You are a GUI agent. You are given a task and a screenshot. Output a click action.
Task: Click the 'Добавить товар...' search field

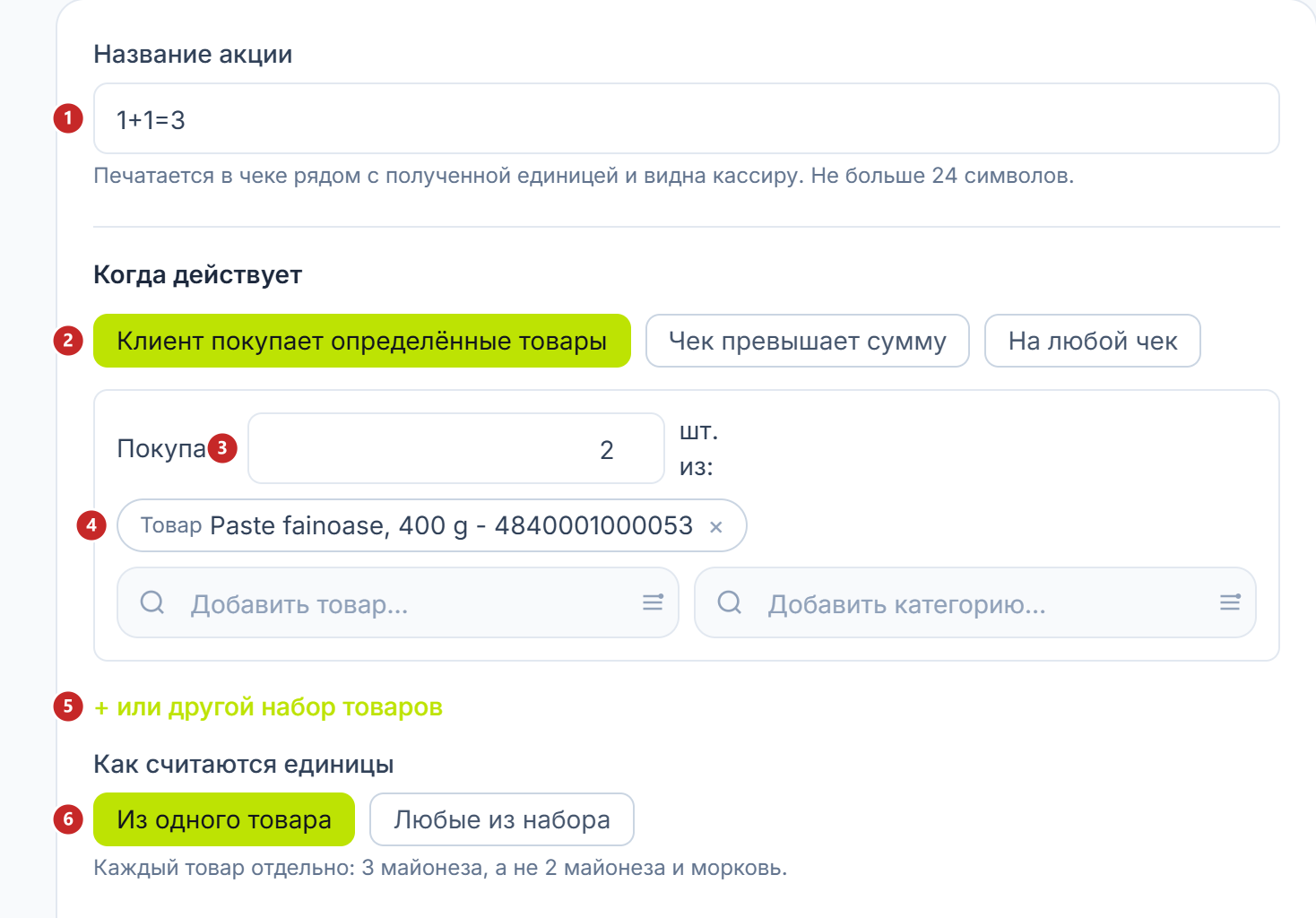(398, 602)
